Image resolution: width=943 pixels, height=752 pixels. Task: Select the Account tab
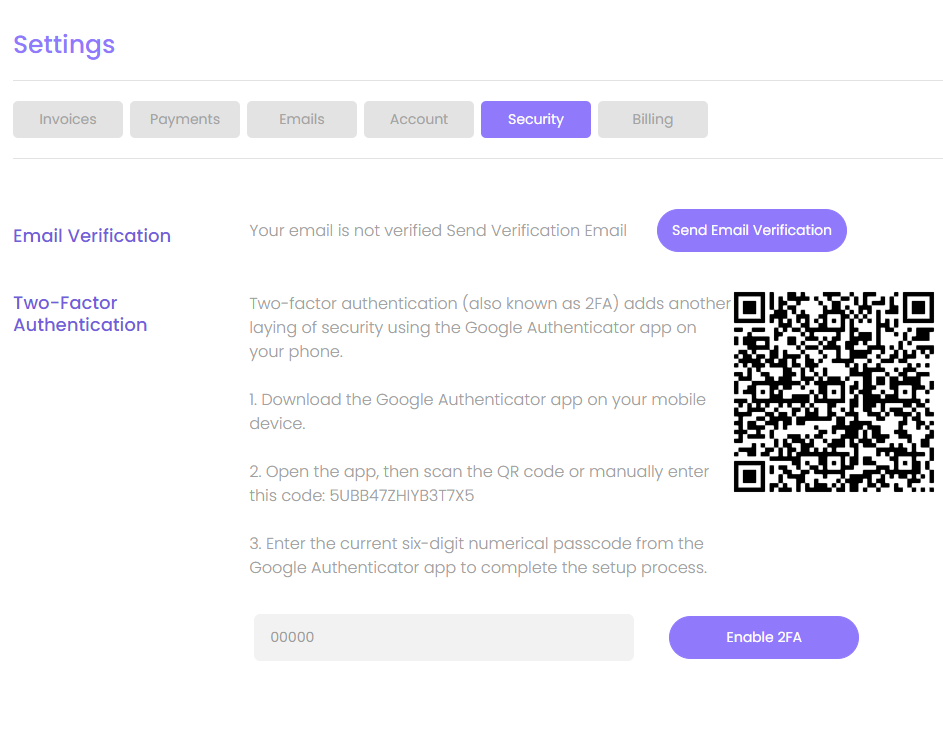419,119
